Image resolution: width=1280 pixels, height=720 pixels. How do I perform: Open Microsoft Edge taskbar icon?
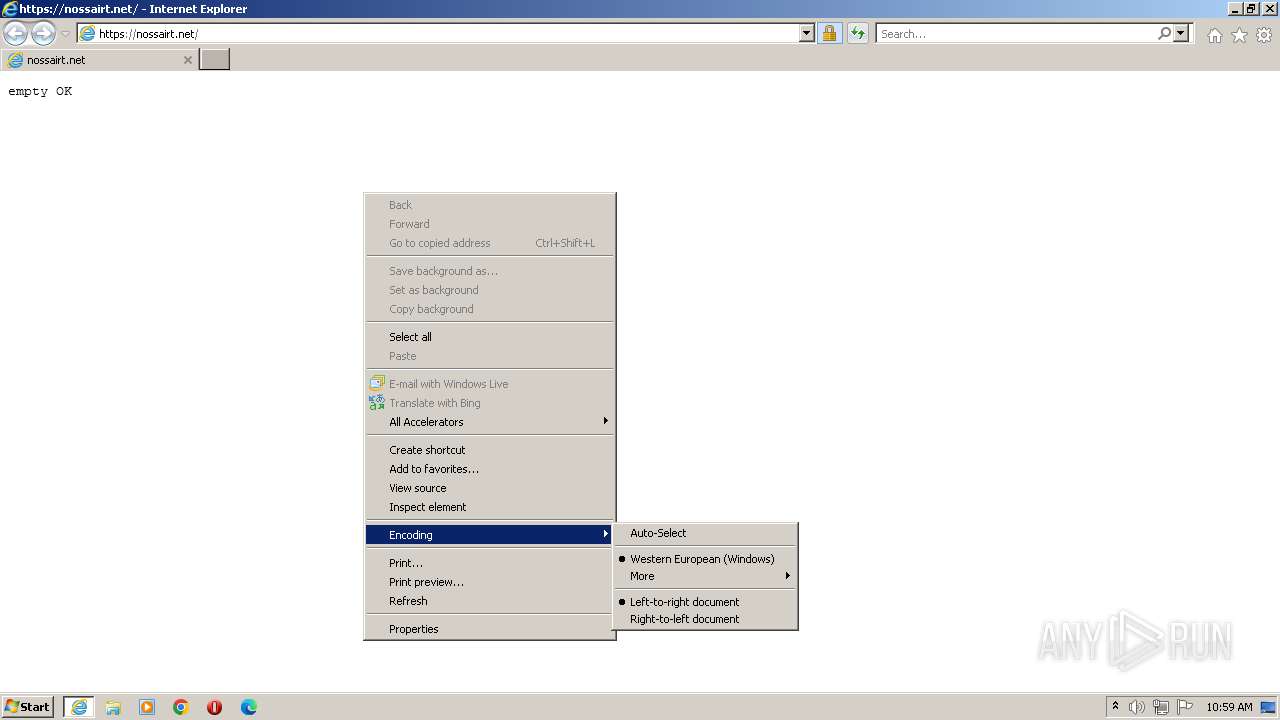tap(249, 707)
